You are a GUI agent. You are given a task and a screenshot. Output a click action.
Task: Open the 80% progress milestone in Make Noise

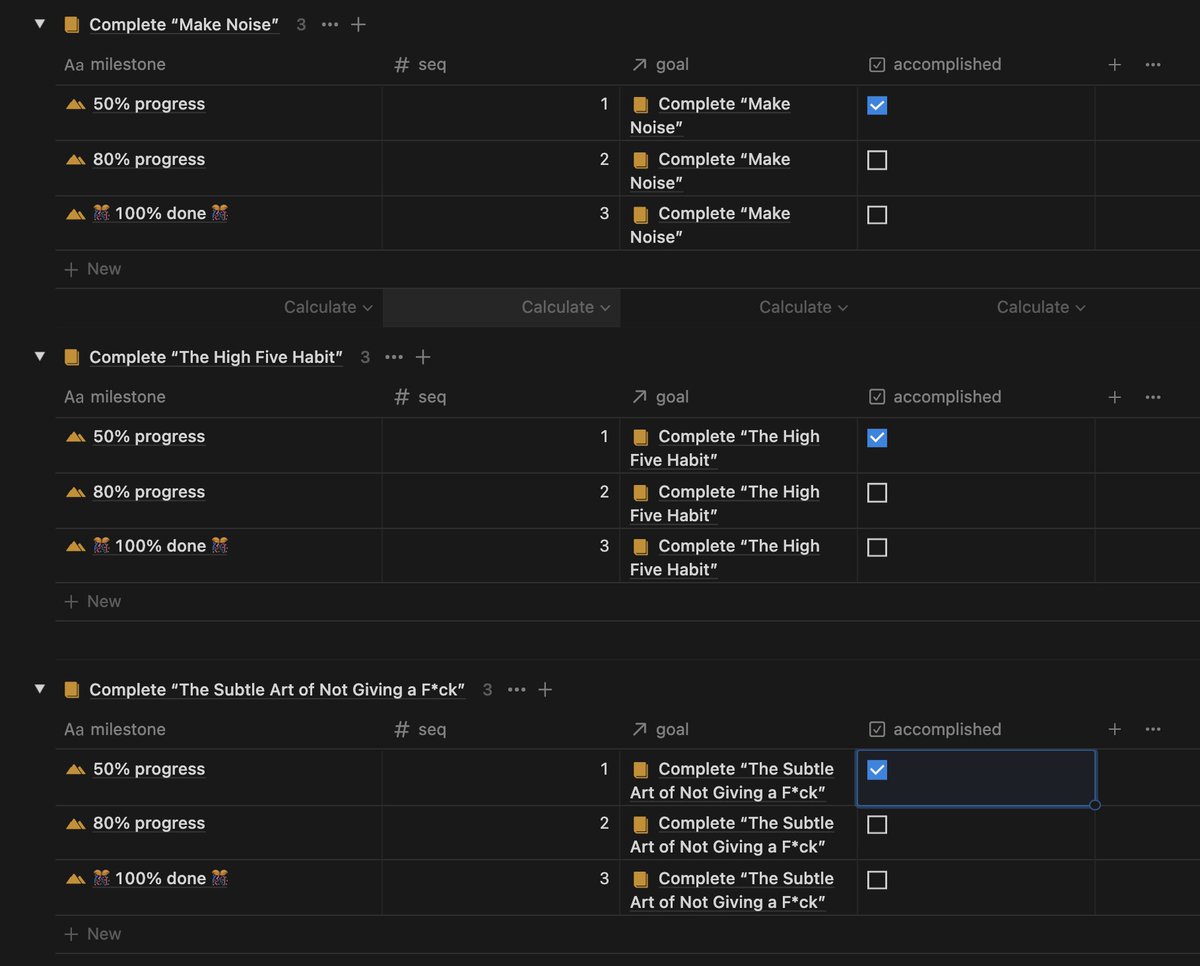149,159
